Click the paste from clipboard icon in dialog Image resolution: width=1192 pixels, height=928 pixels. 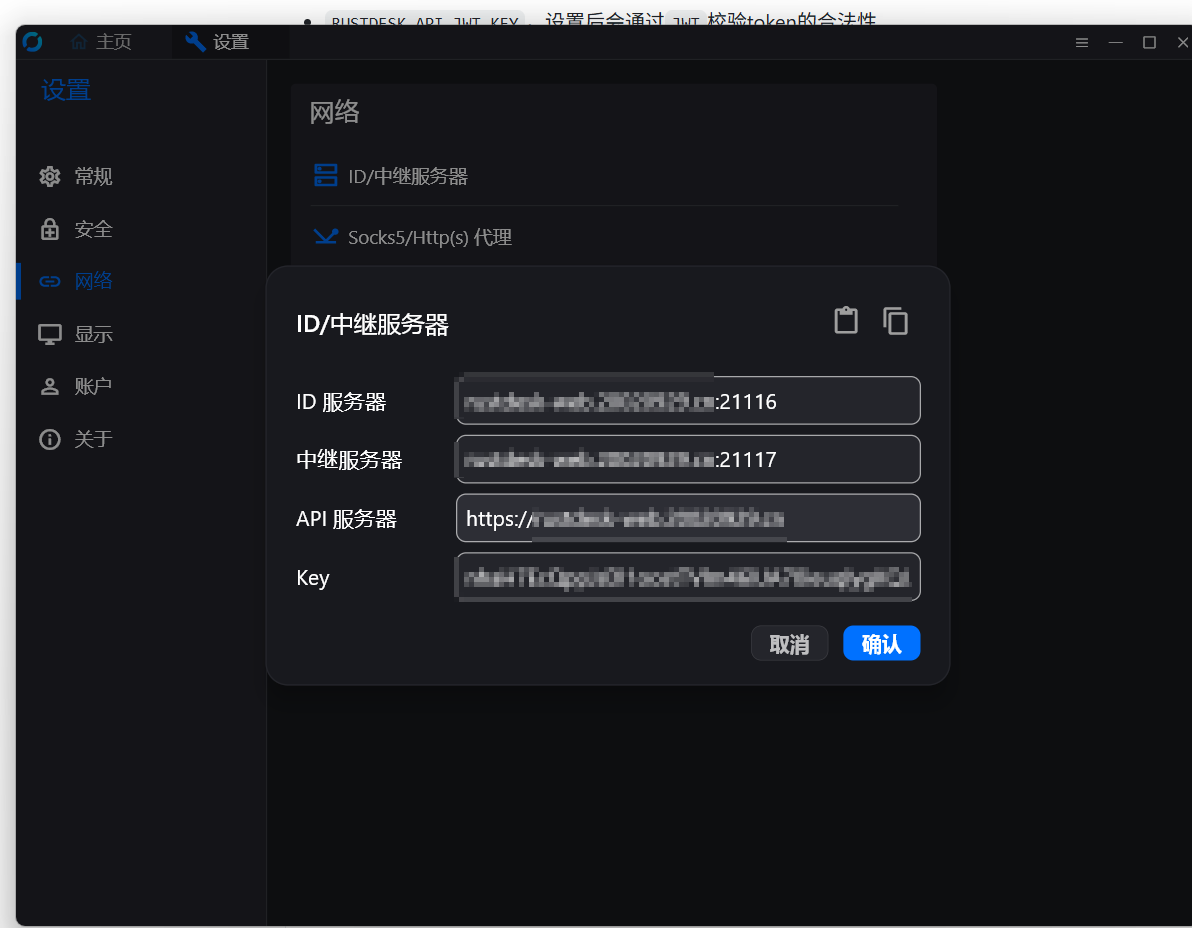846,321
